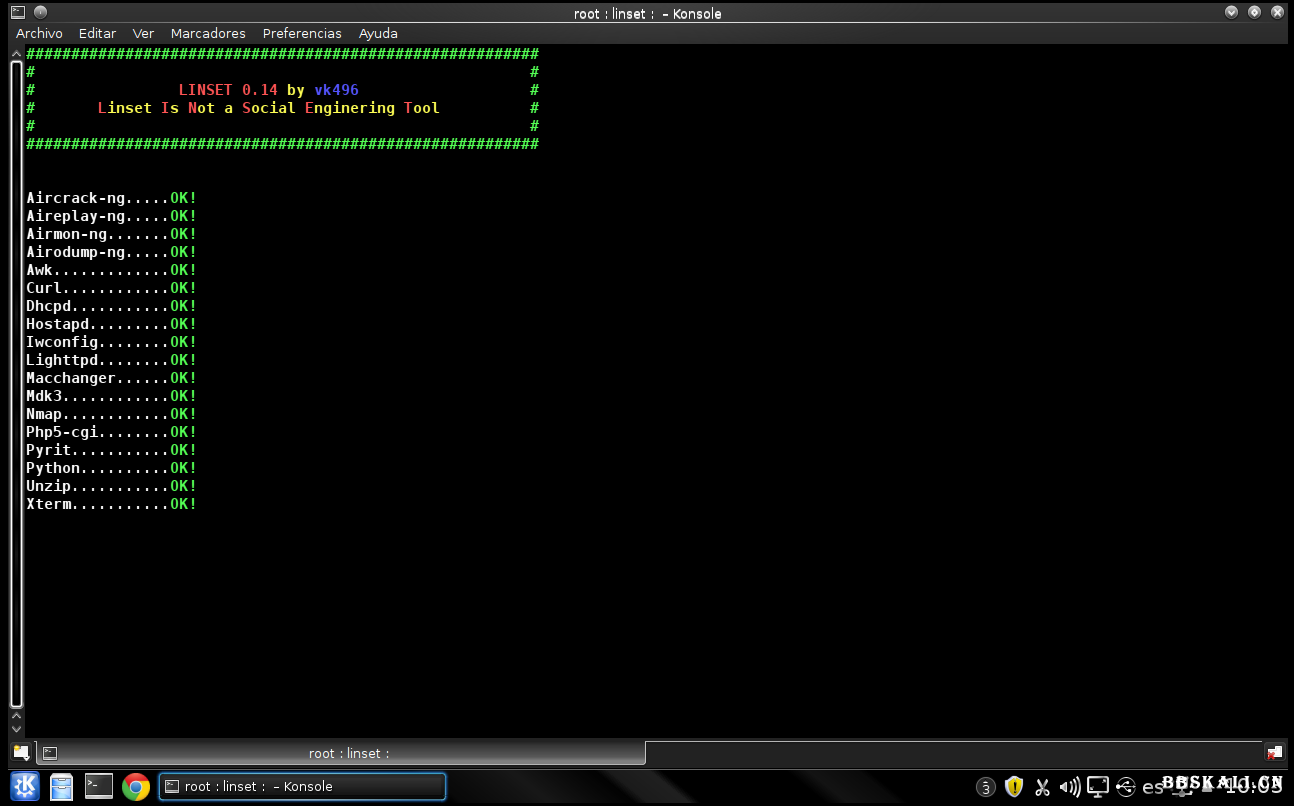Click the terminal launcher icon in taskbar
1294x806 pixels.
(x=99, y=787)
